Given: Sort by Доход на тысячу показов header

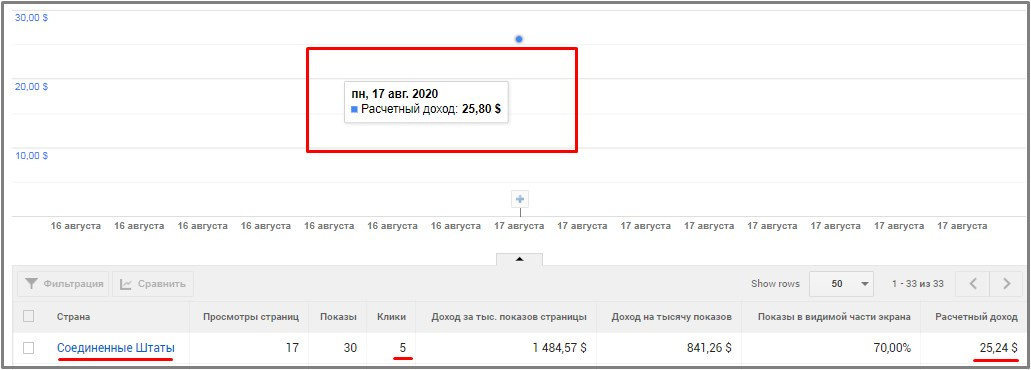Looking at the screenshot, I should [x=671, y=317].
